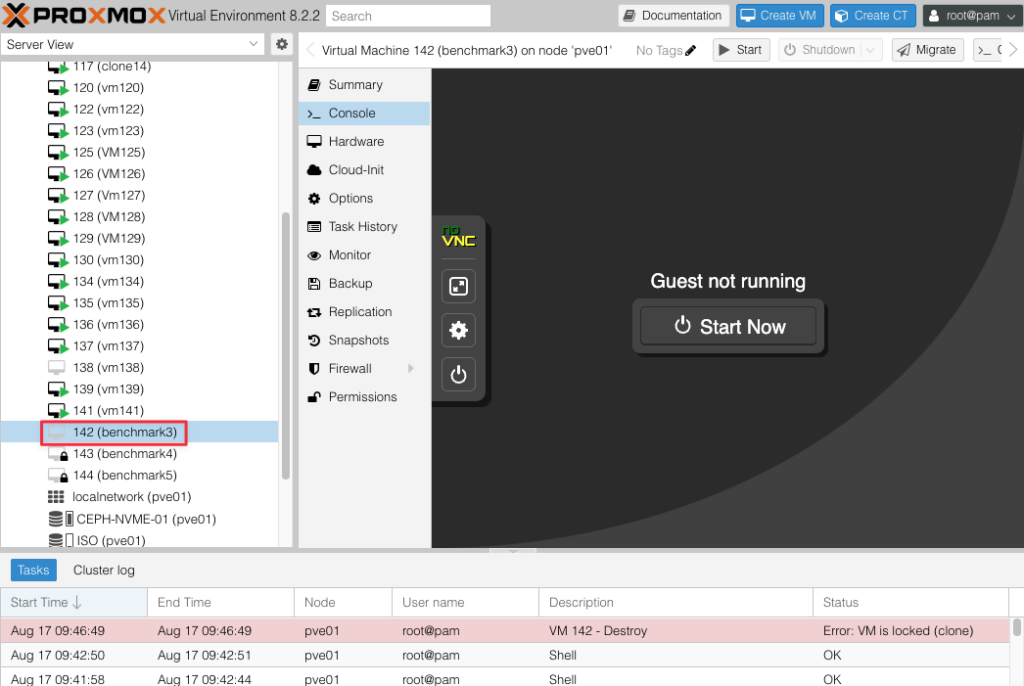Viewport: 1024px width, 686px height.
Task: Open VM Options panel
Action: (x=364, y=199)
